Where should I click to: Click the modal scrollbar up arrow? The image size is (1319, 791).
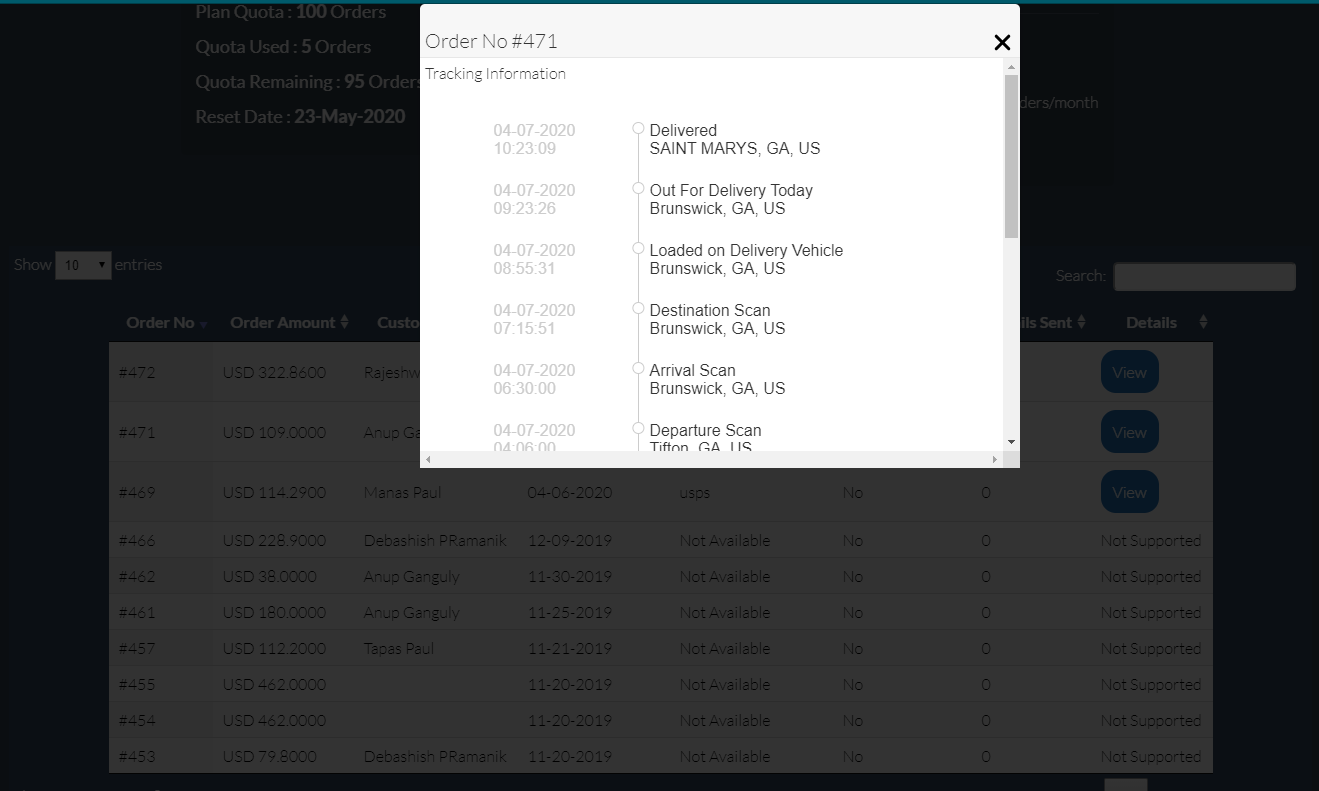(x=1011, y=66)
